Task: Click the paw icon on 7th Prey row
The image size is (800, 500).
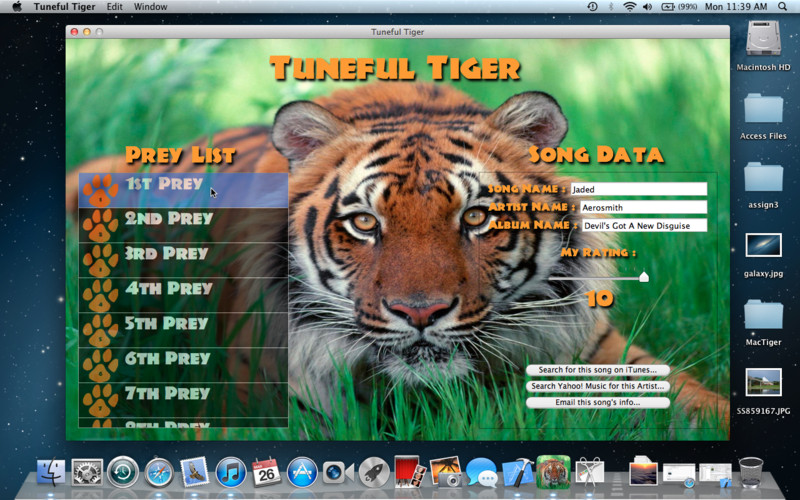Action: pyautogui.click(x=100, y=399)
